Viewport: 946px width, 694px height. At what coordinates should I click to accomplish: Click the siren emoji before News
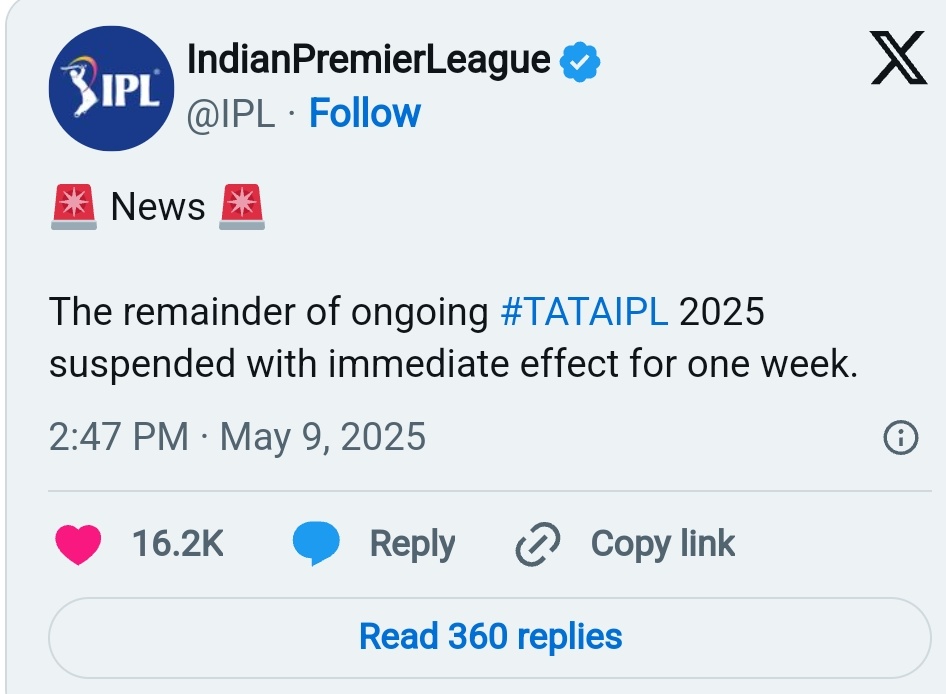pos(74,207)
